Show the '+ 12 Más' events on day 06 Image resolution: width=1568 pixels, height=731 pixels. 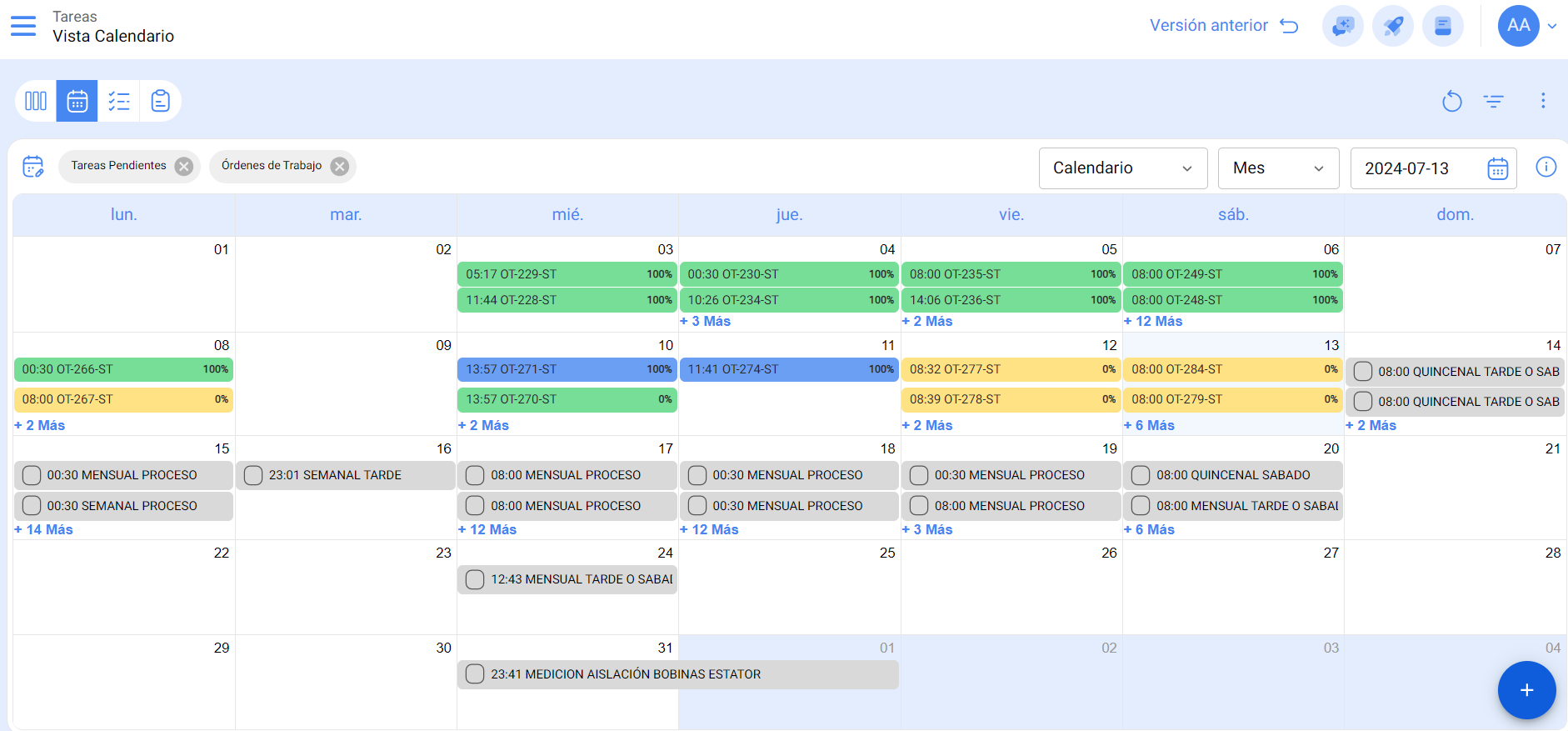click(x=1153, y=322)
